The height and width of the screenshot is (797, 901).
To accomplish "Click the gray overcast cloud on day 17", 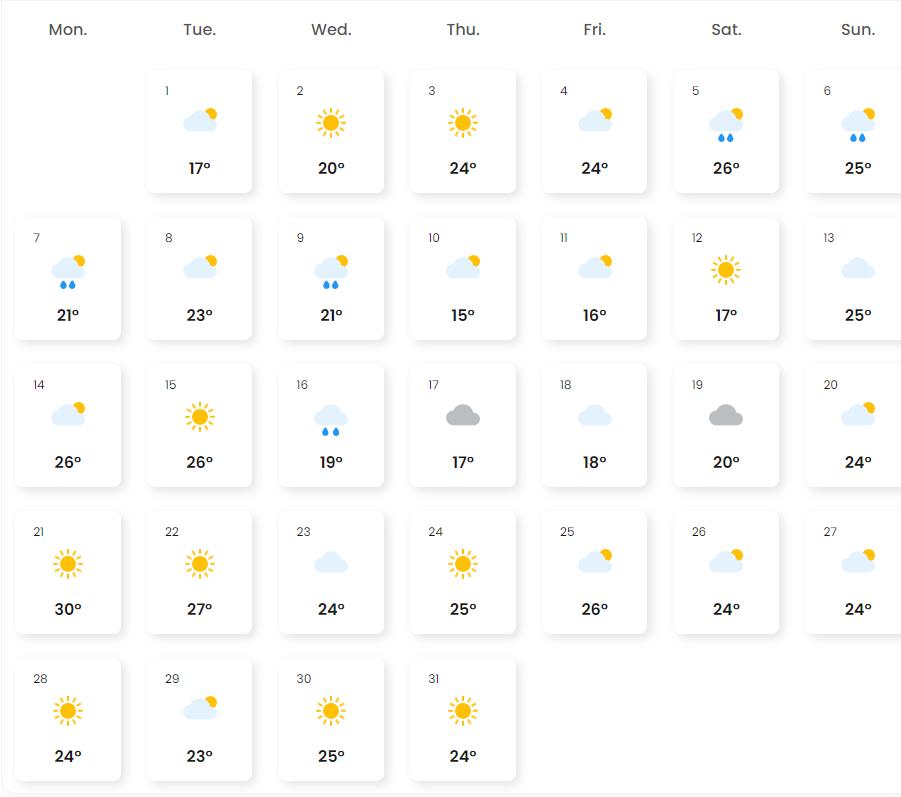I will (463, 415).
